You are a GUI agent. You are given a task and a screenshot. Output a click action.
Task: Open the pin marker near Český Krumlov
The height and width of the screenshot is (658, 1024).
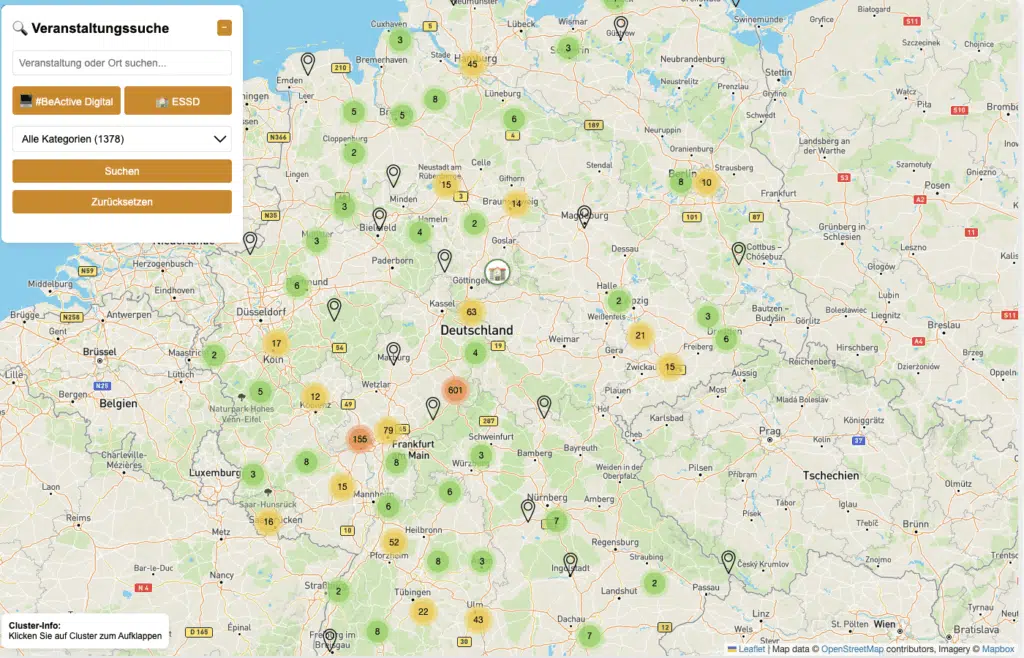(728, 560)
